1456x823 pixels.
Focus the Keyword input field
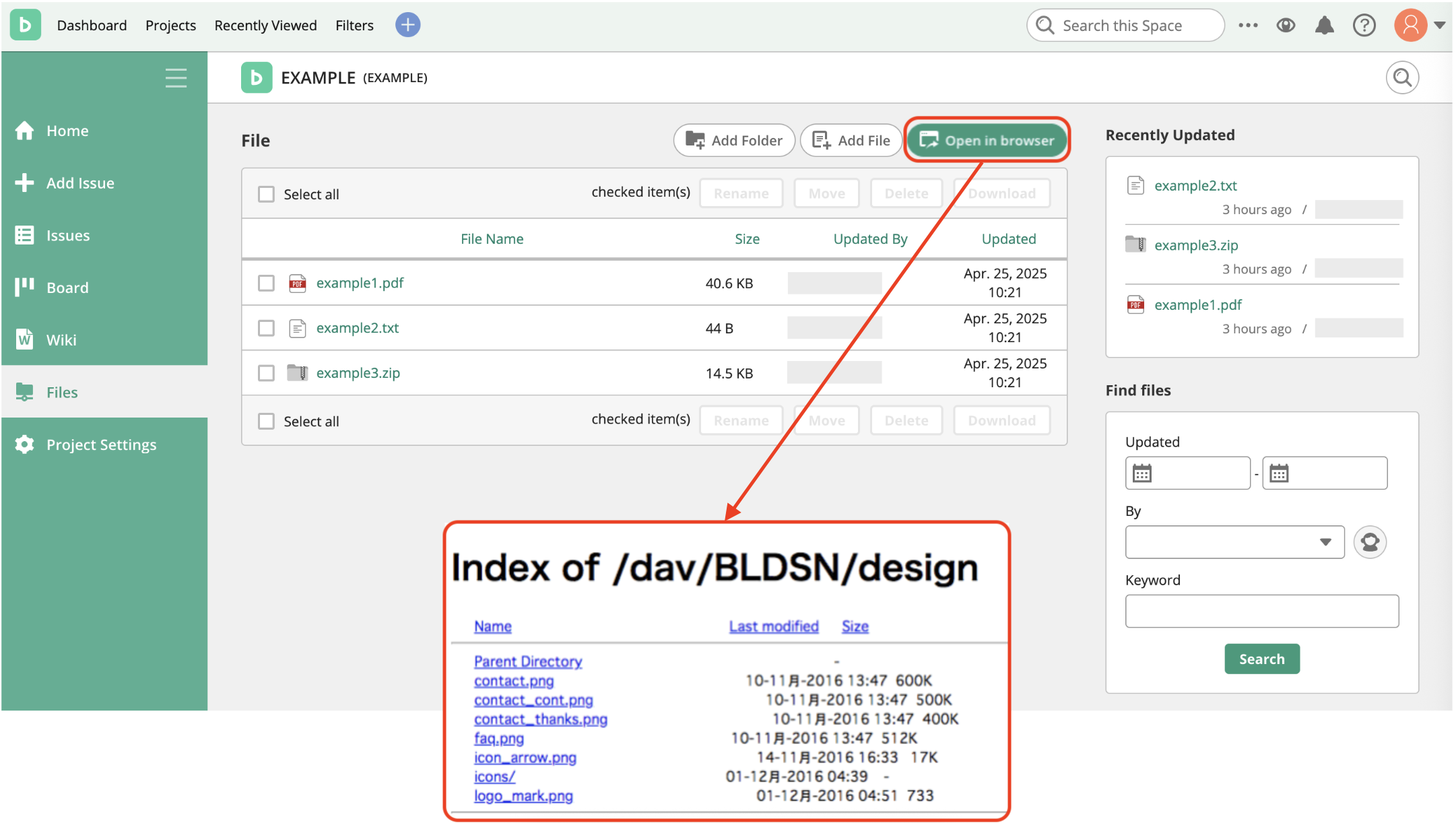click(x=1261, y=611)
